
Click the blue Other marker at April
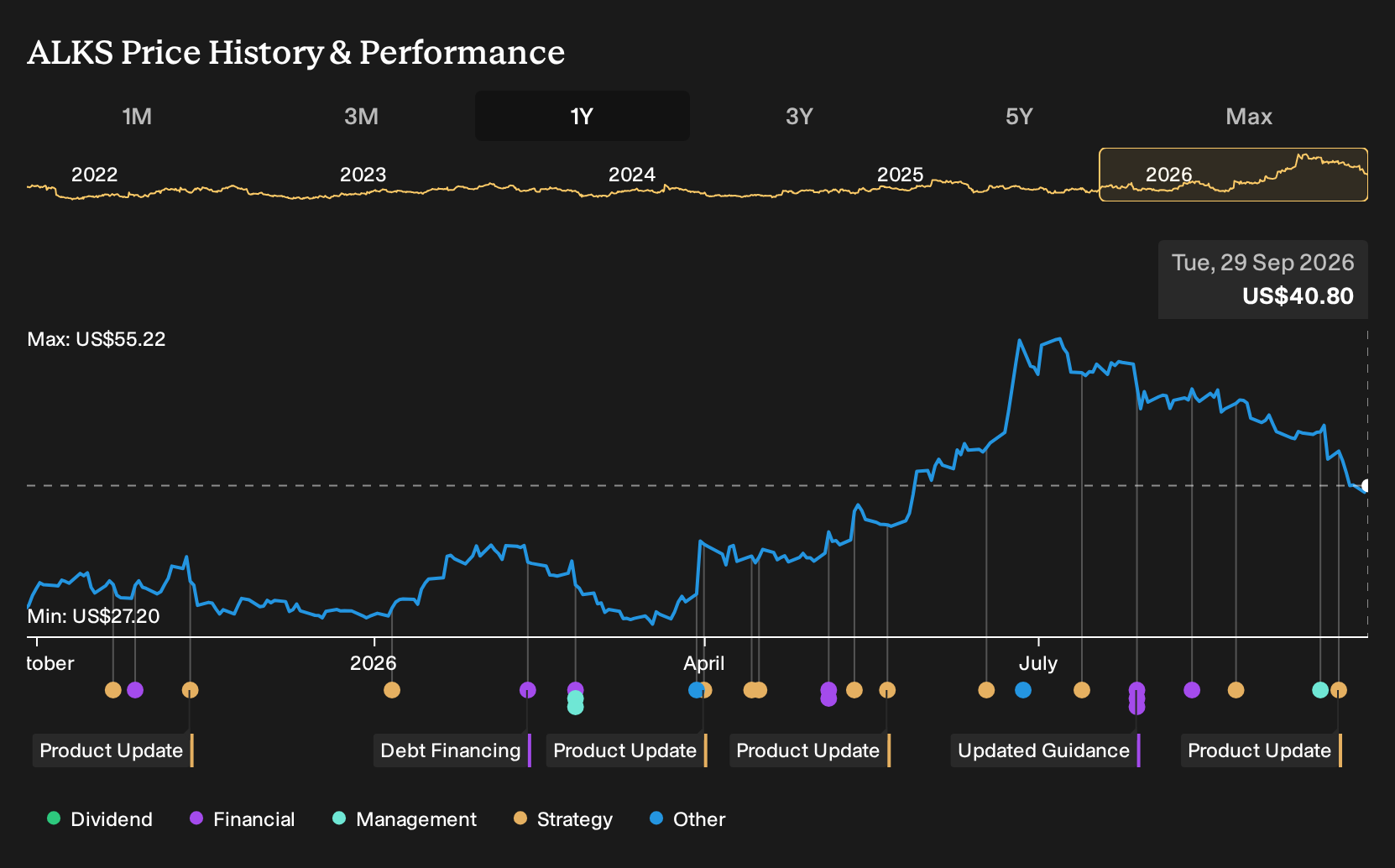tap(696, 690)
